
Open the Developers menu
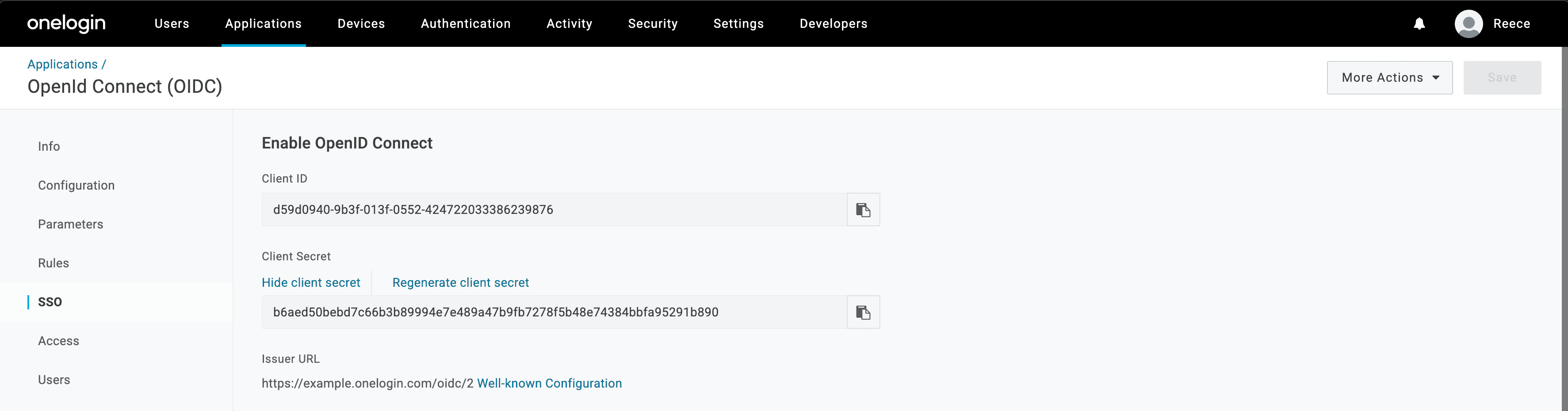pyautogui.click(x=834, y=24)
